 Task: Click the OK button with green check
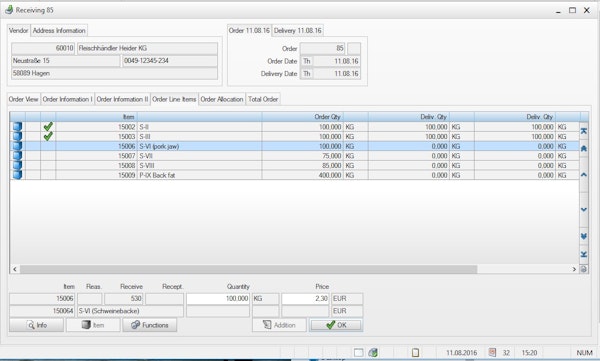point(336,325)
